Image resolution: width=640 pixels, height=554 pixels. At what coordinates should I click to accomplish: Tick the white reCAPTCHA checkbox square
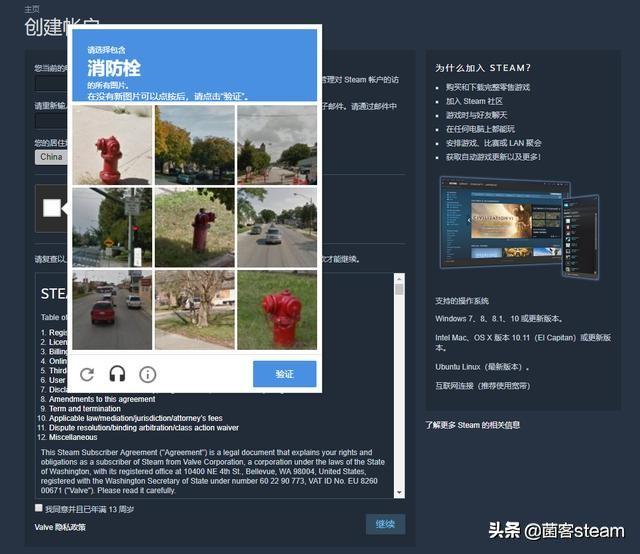pyautogui.click(x=52, y=208)
